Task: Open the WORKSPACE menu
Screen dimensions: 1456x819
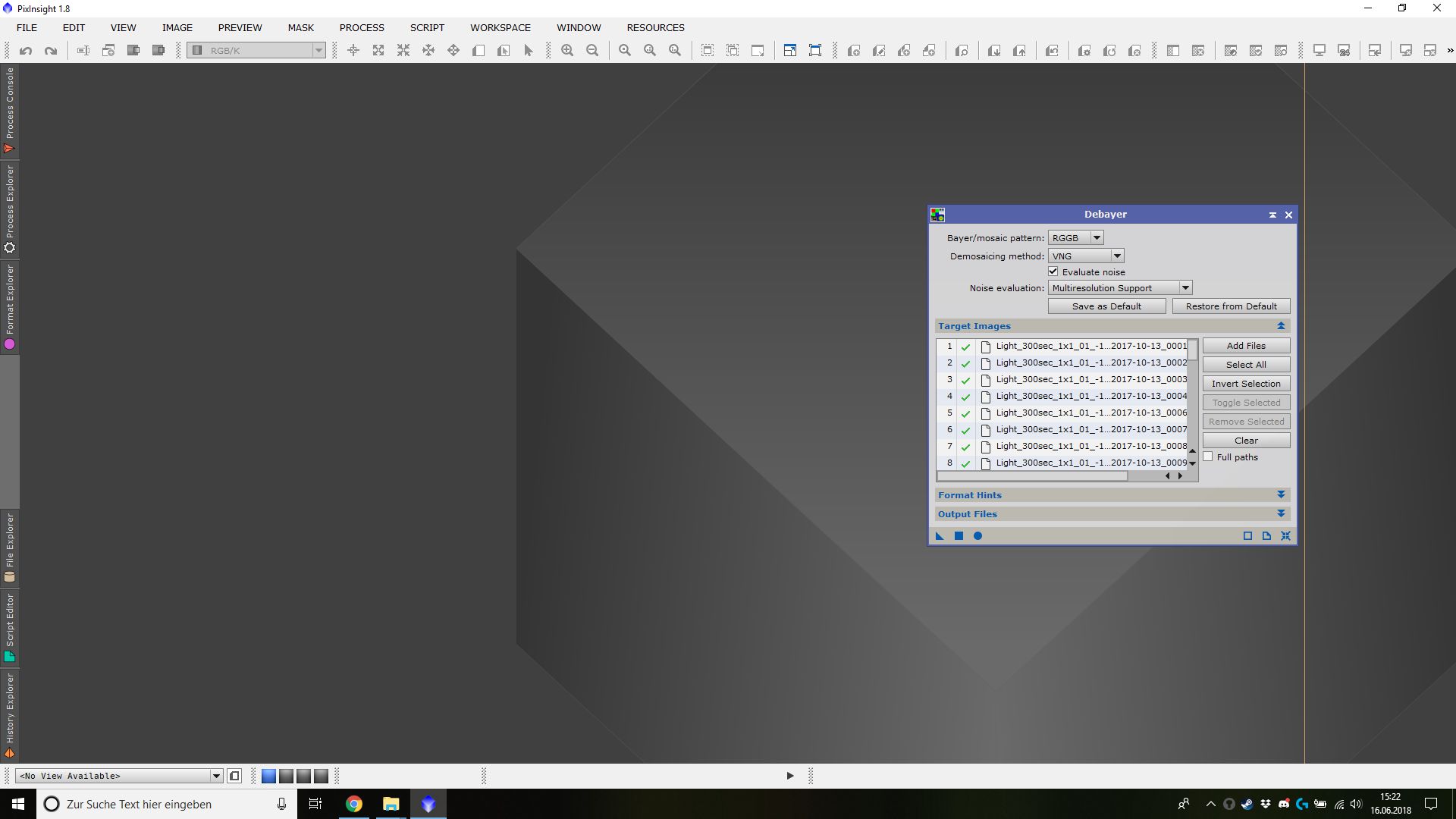Action: (x=500, y=27)
